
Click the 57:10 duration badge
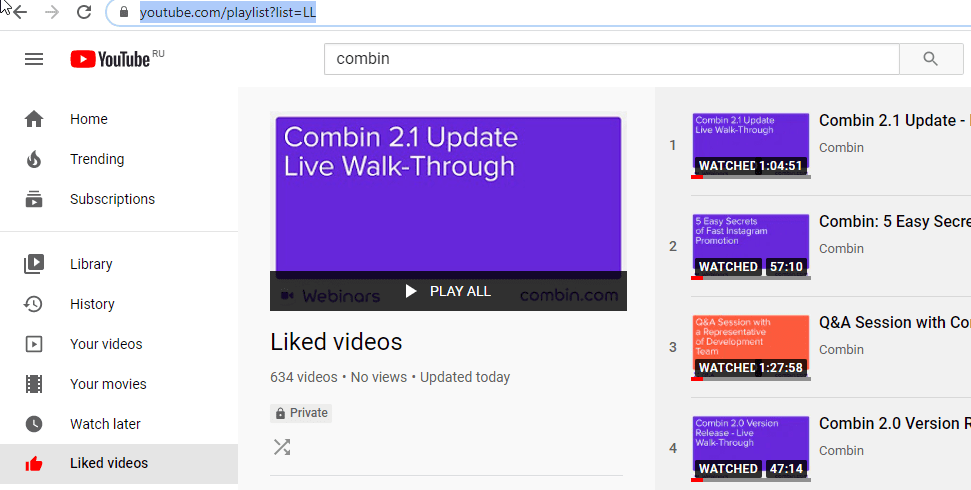pyautogui.click(x=786, y=267)
